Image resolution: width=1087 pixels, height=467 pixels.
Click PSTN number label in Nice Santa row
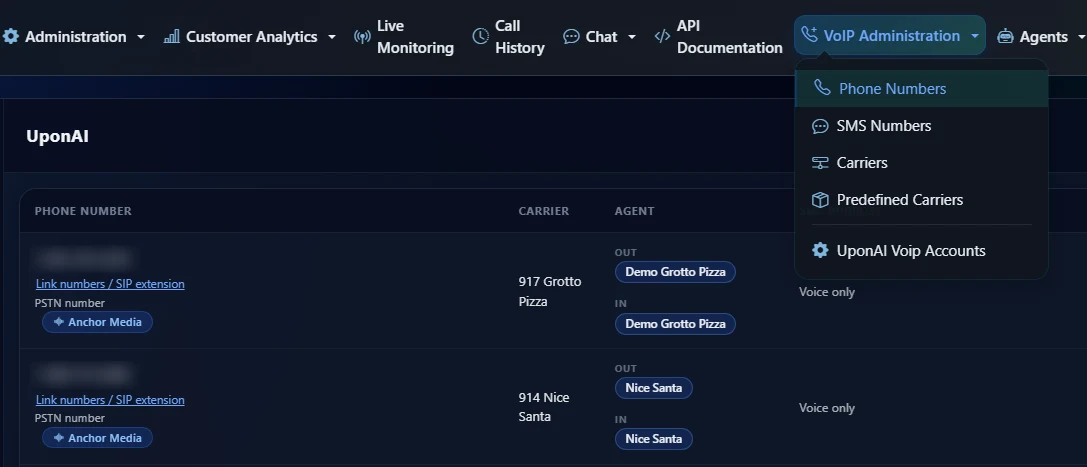point(70,418)
